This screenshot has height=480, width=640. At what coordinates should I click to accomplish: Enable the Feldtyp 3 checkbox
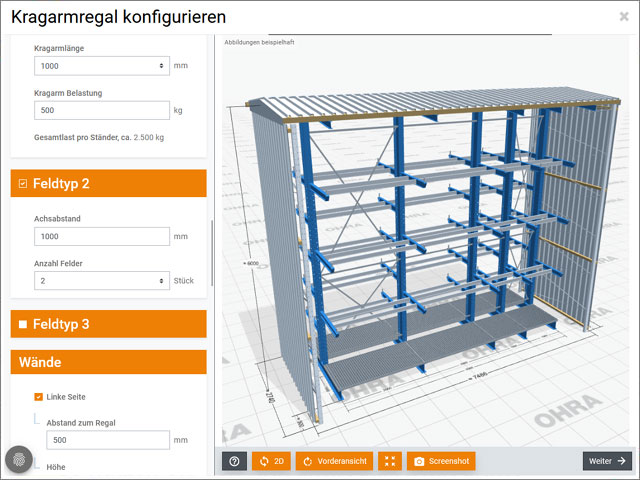23,324
